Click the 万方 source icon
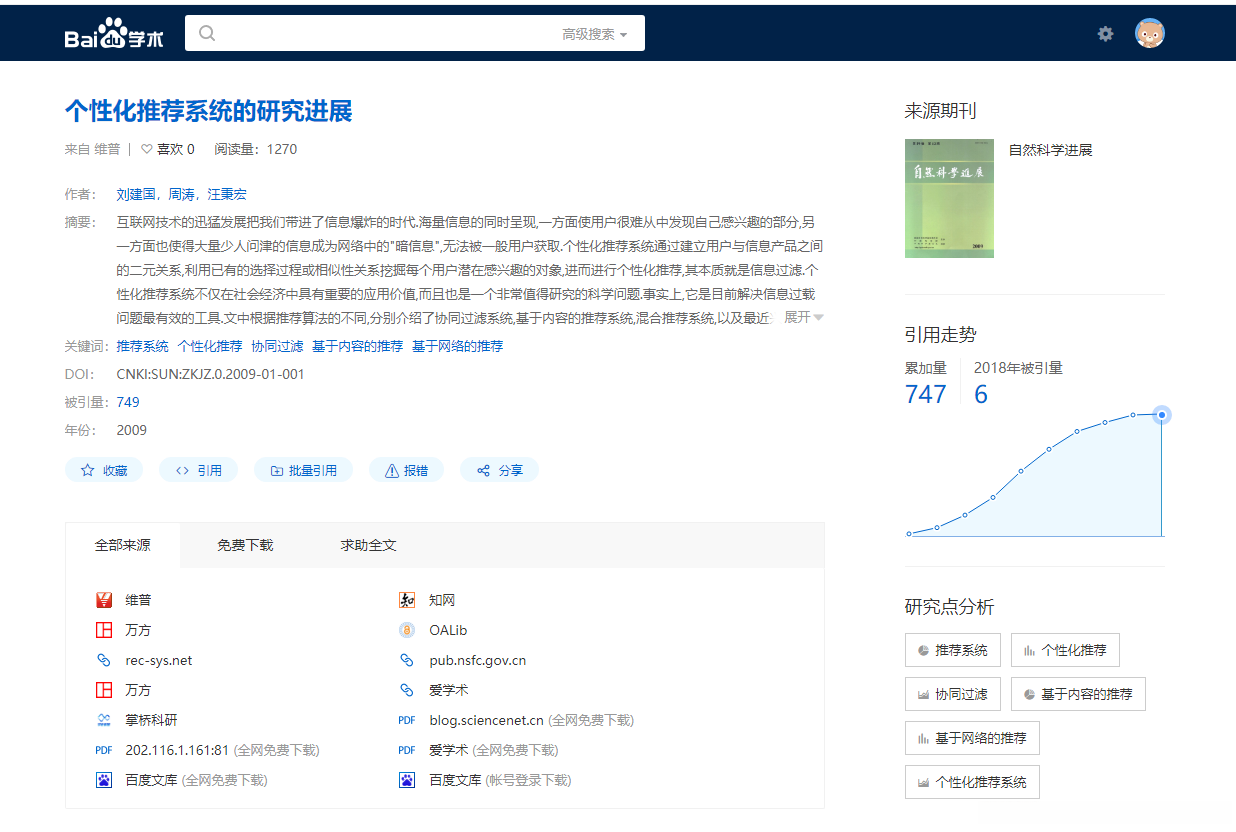Image resolution: width=1236 pixels, height=832 pixels. [104, 629]
